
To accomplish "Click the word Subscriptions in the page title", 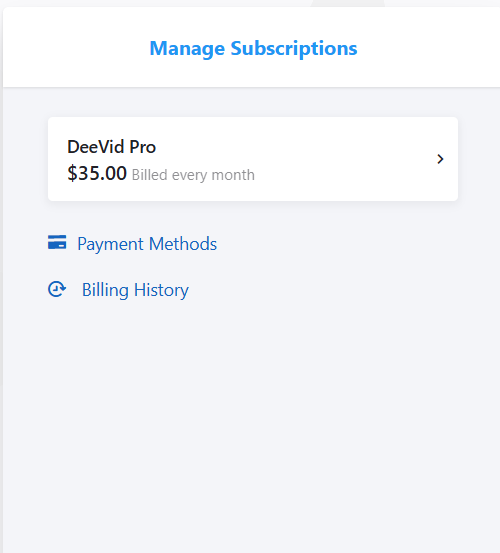I will point(294,49).
